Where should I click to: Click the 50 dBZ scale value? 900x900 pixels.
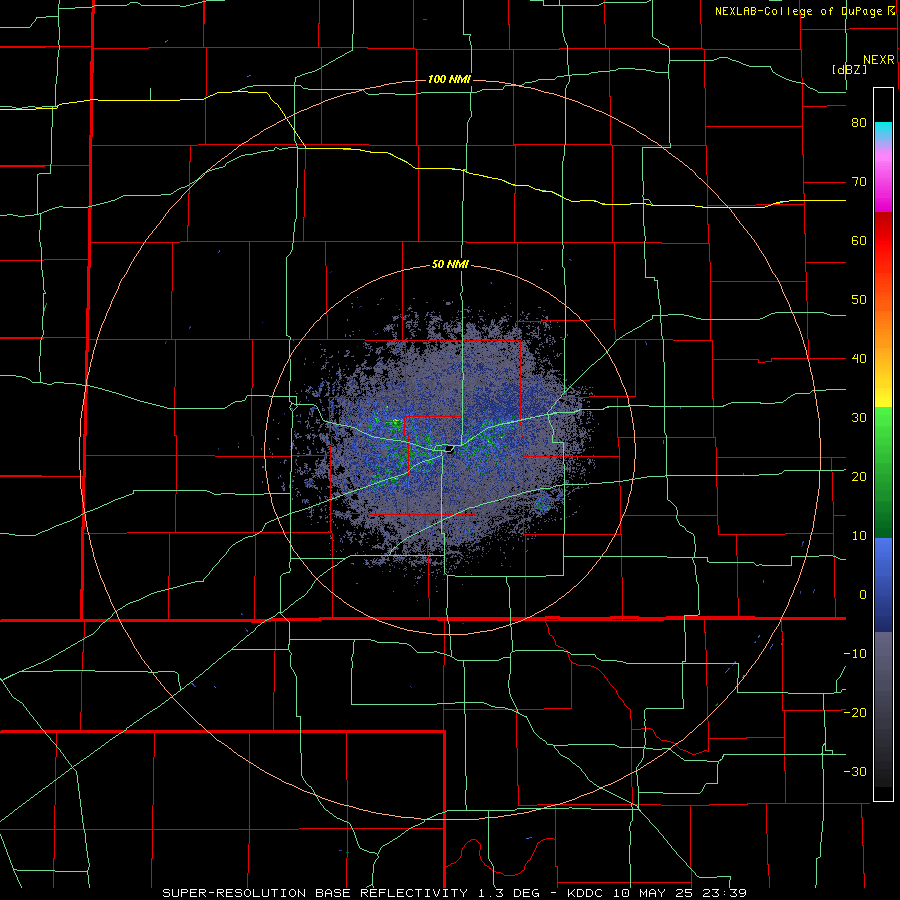[x=859, y=300]
